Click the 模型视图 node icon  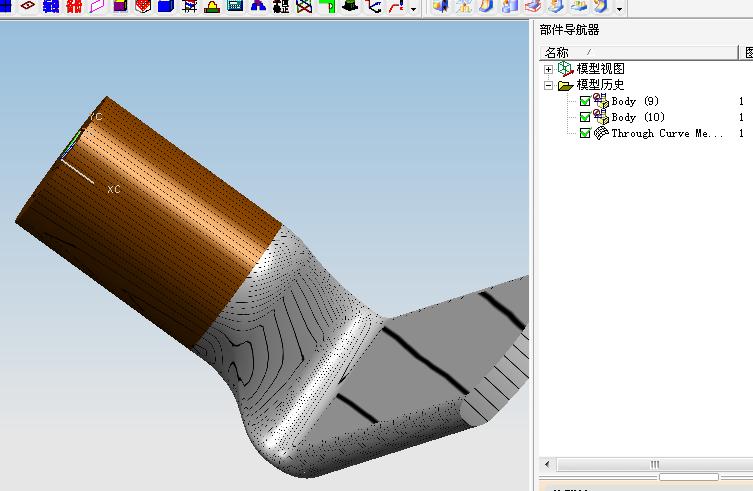pos(566,69)
